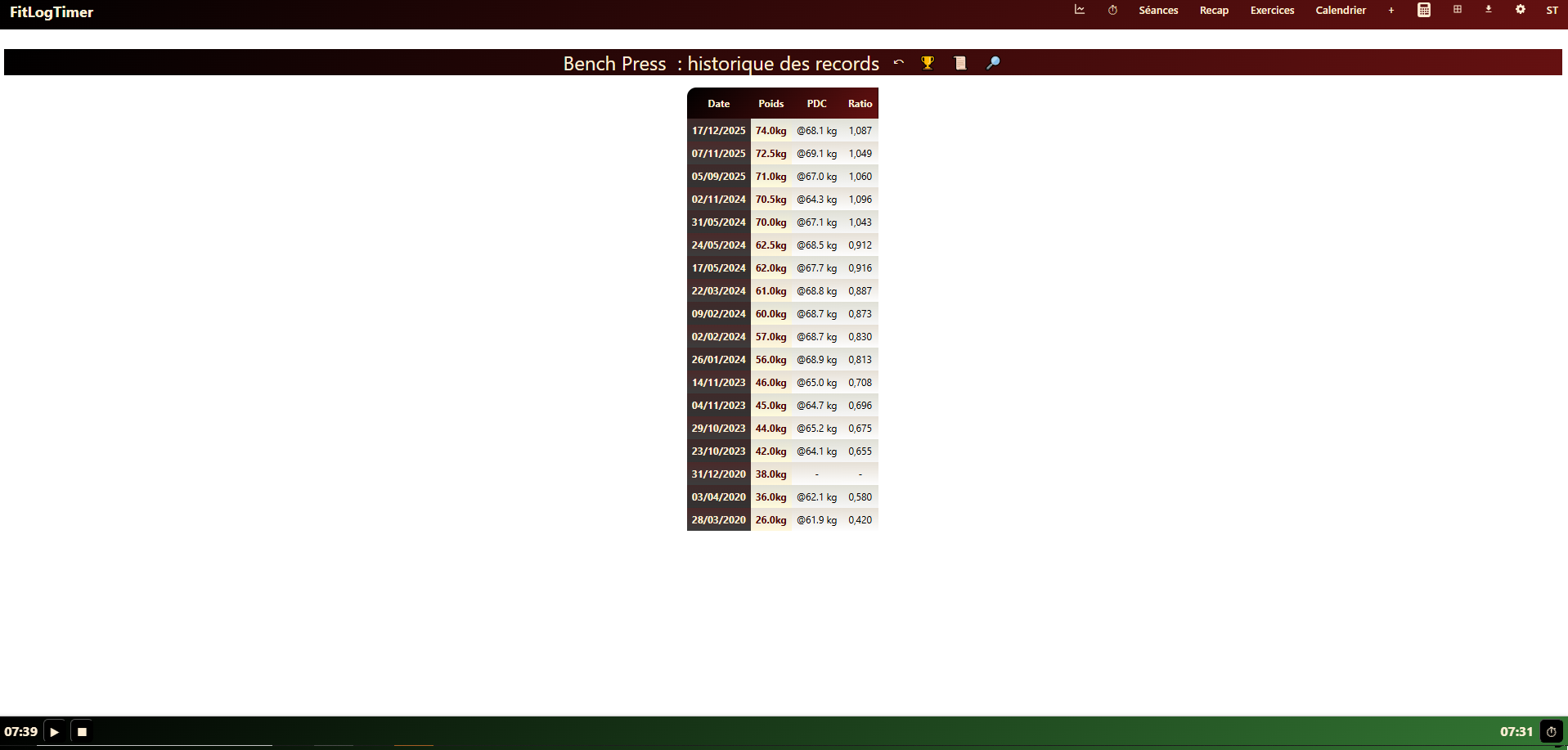Open the calculator tool

click(1424, 10)
